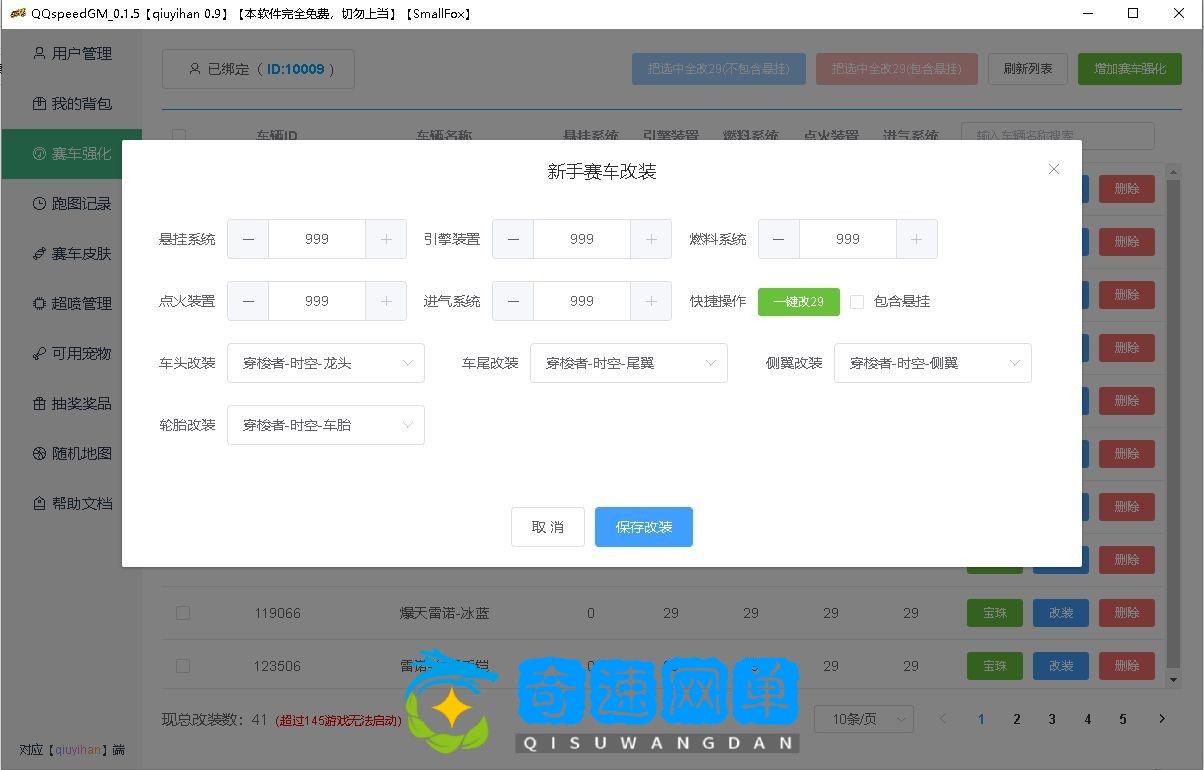Expand the 轮胎改装 dropdown

(x=325, y=425)
